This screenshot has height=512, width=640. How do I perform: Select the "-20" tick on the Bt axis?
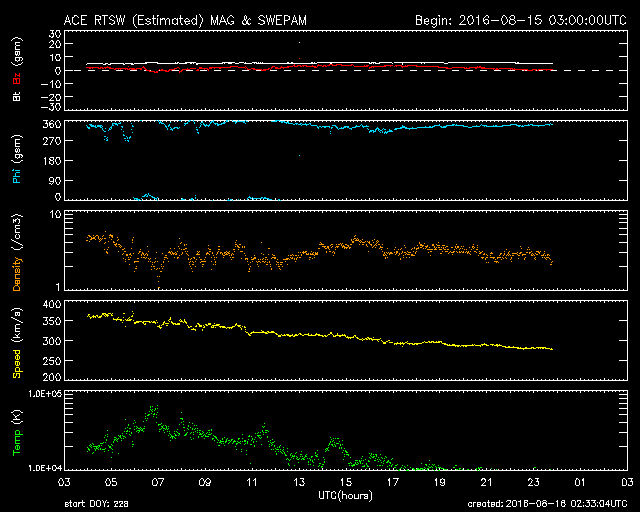[51, 97]
